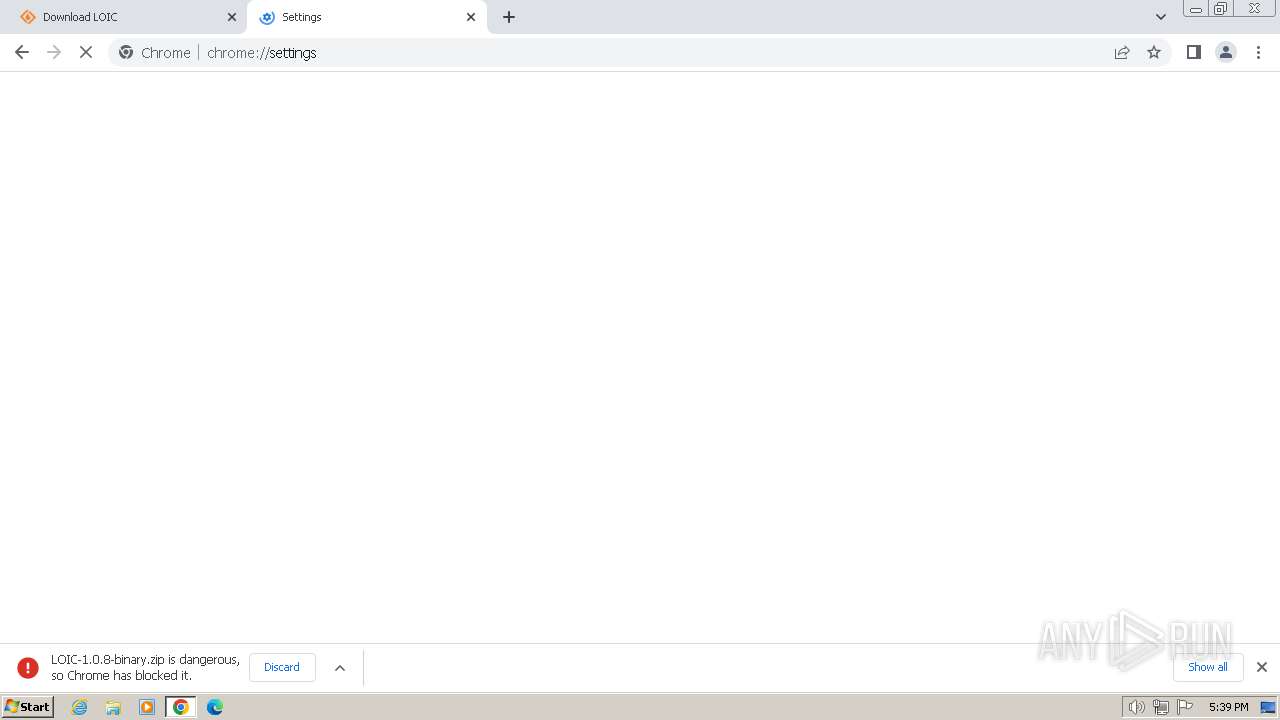Go forward to the next page

[54, 53]
